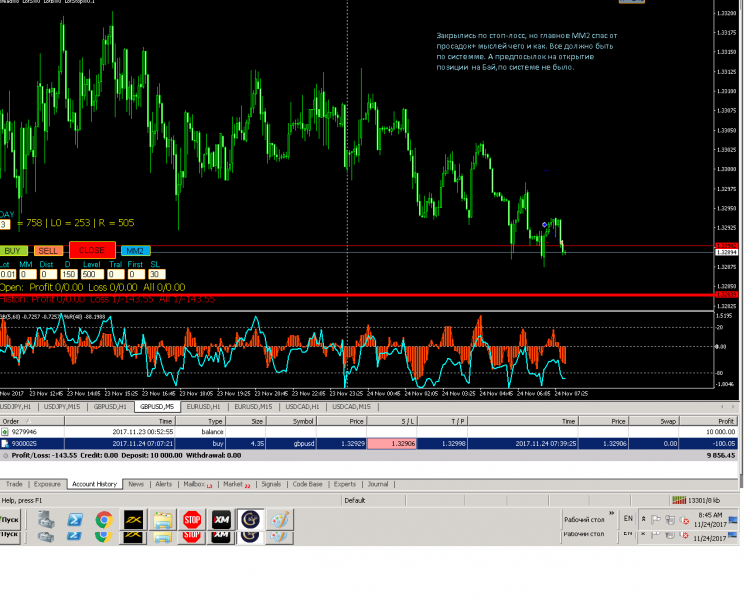Open the Exposure terminal tab
This screenshot has width=750, height=600.
coord(47,484)
